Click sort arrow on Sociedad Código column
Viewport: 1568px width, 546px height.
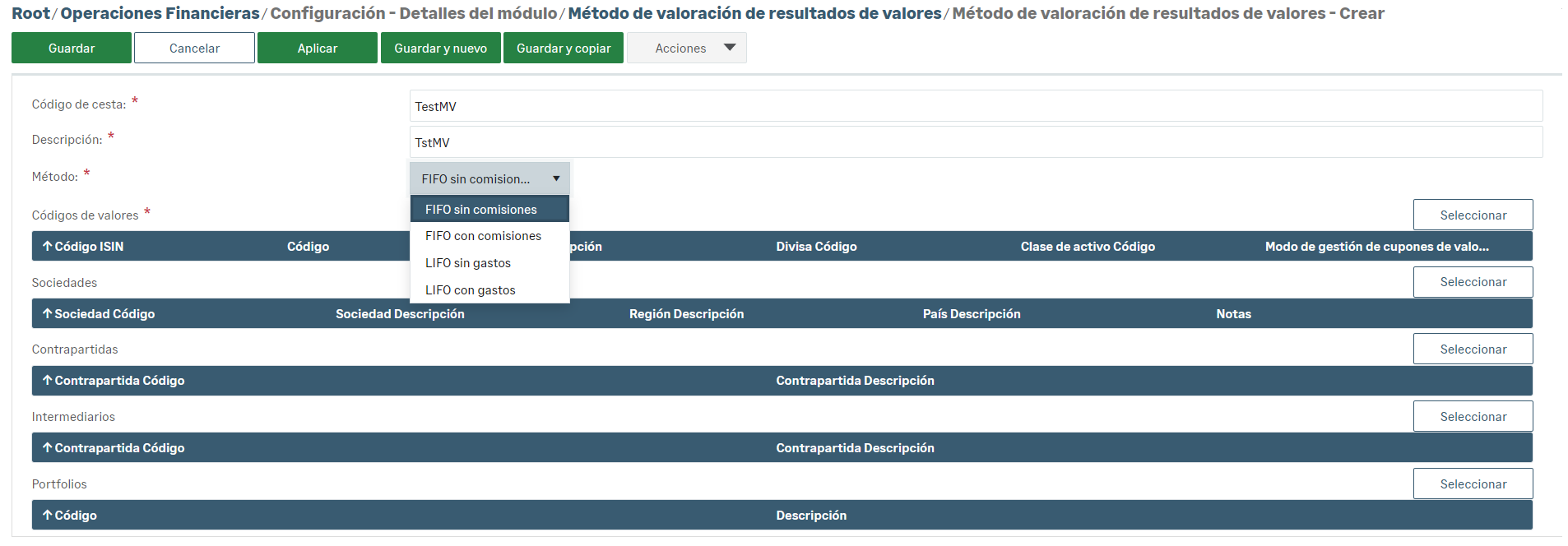tap(48, 314)
